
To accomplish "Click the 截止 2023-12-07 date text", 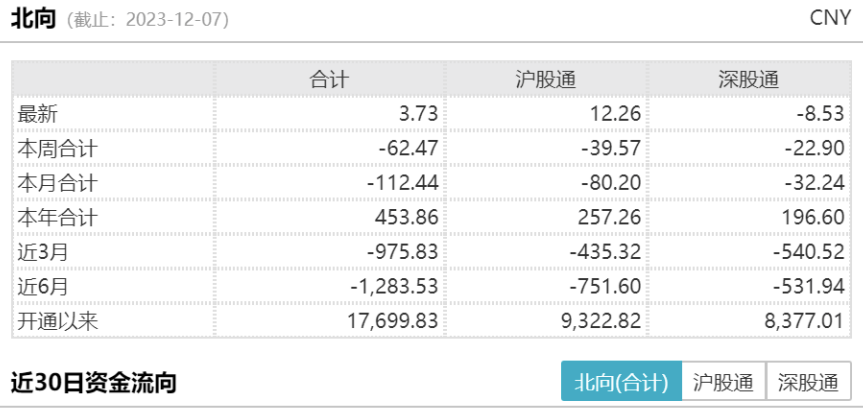I will (x=148, y=20).
